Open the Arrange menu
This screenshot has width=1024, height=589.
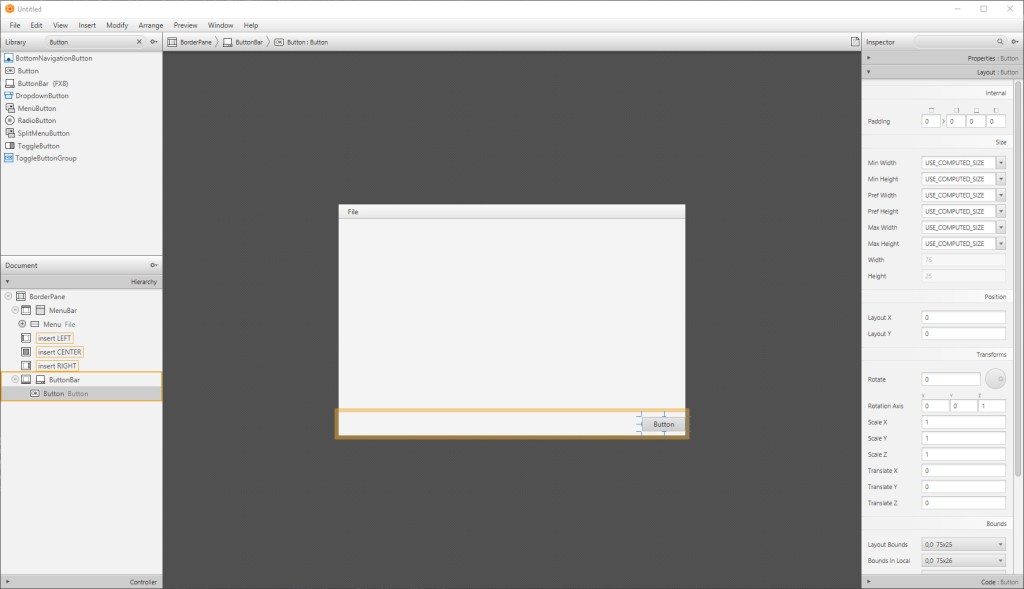(x=151, y=25)
